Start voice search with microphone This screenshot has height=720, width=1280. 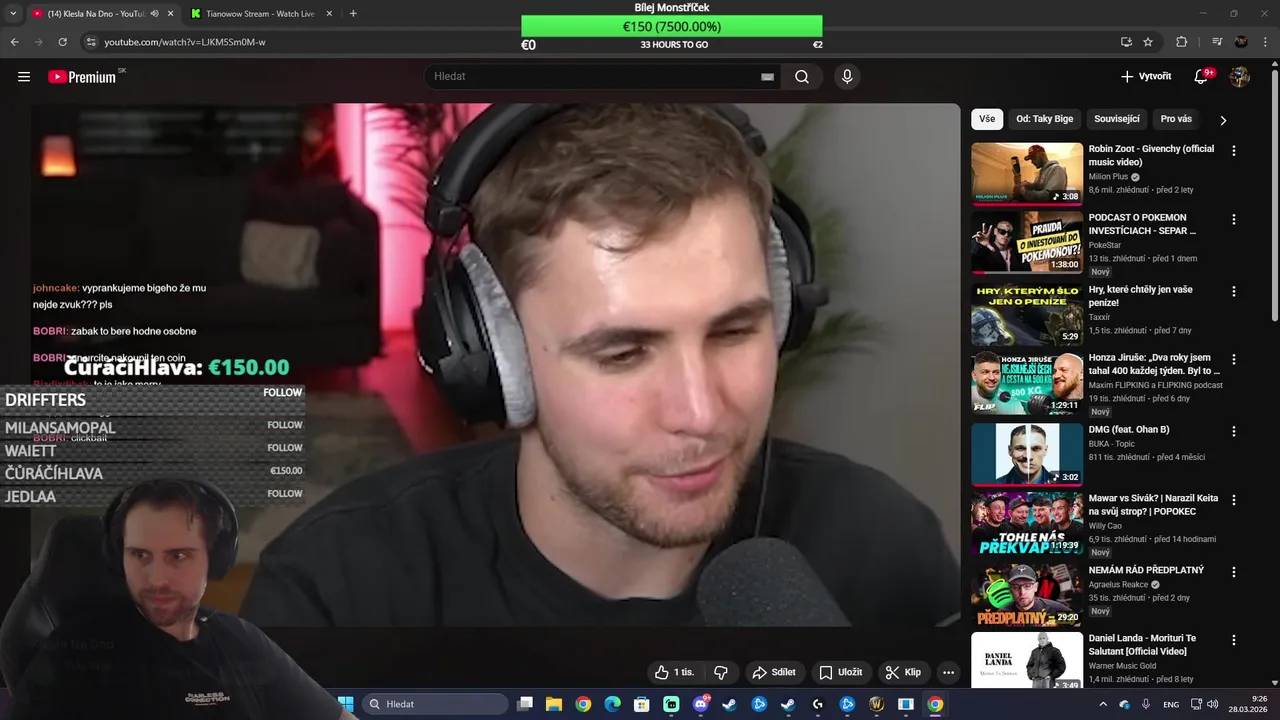[x=847, y=77]
